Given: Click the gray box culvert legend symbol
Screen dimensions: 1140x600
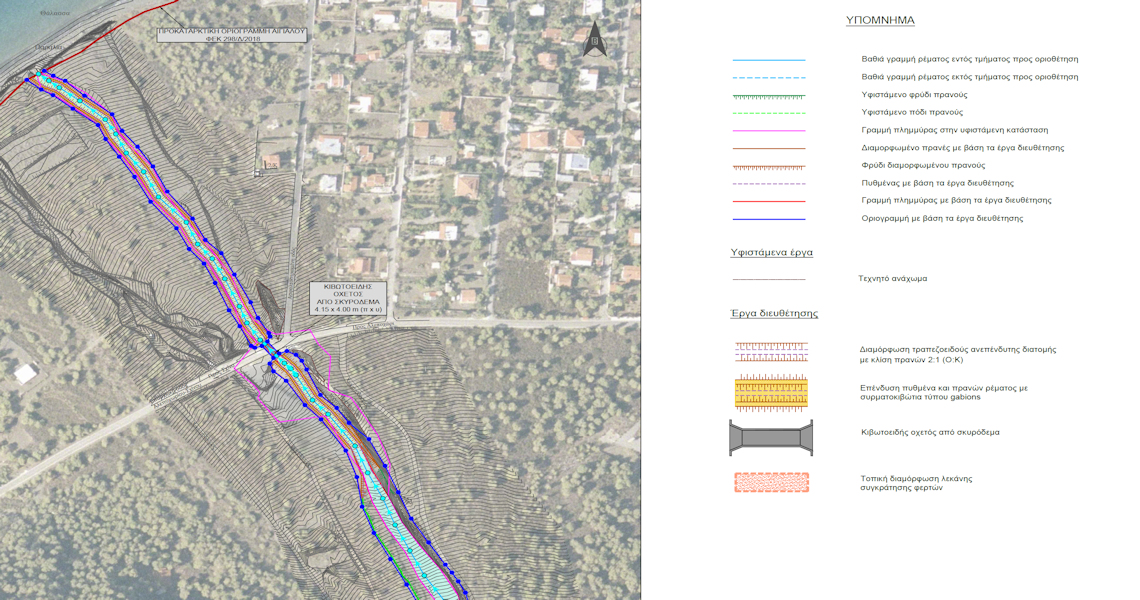Looking at the screenshot, I should point(771,438).
